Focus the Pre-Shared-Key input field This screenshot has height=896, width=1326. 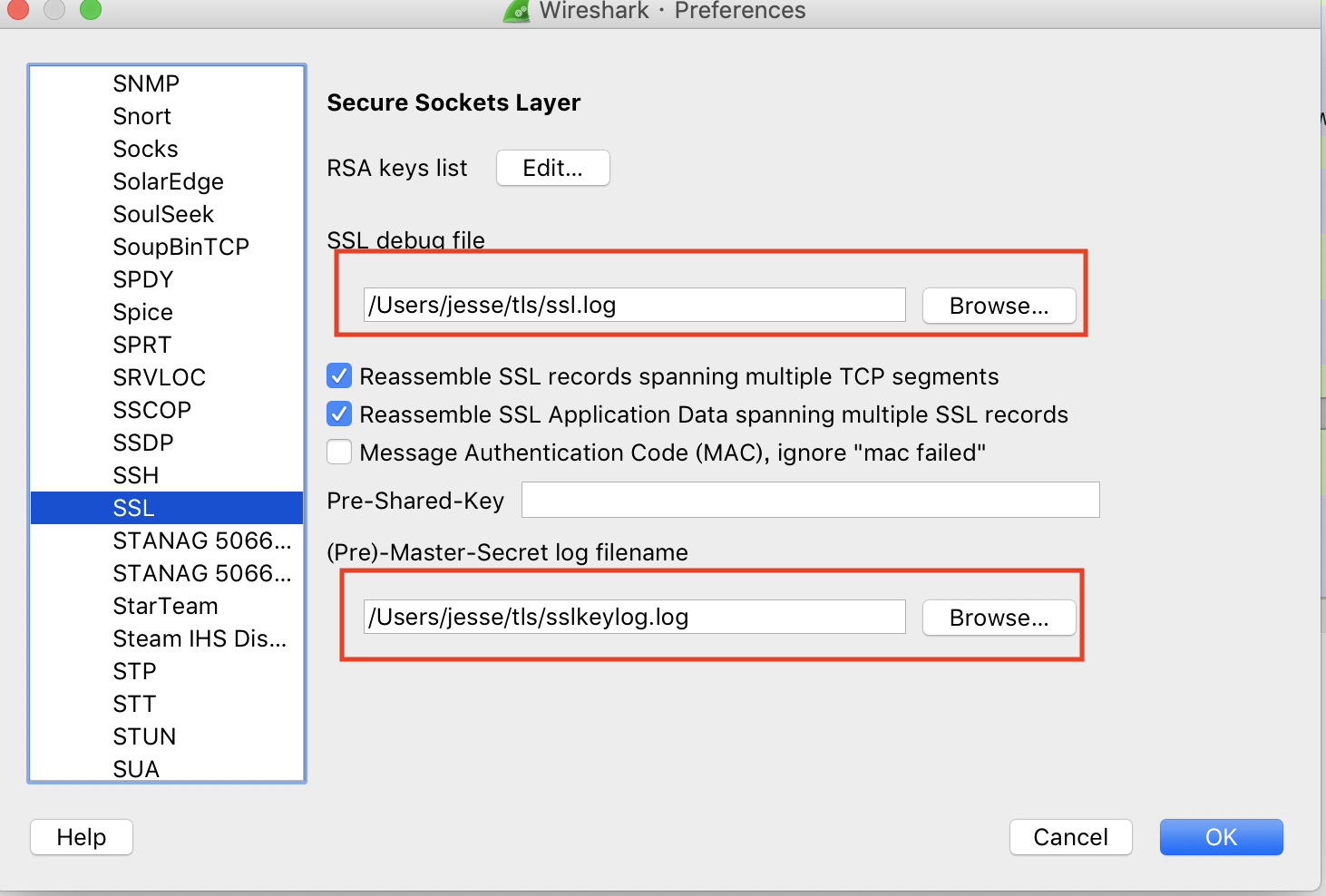811,500
